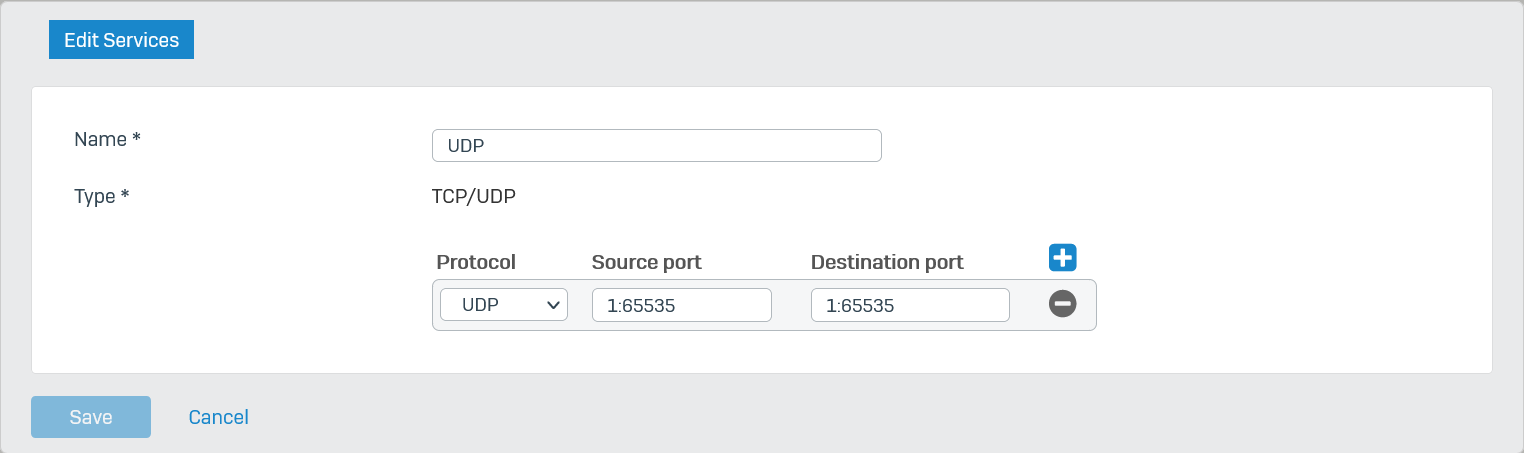Click the Destination port field 1:65535
Image resolution: width=1524 pixels, height=453 pixels.
click(x=910, y=305)
